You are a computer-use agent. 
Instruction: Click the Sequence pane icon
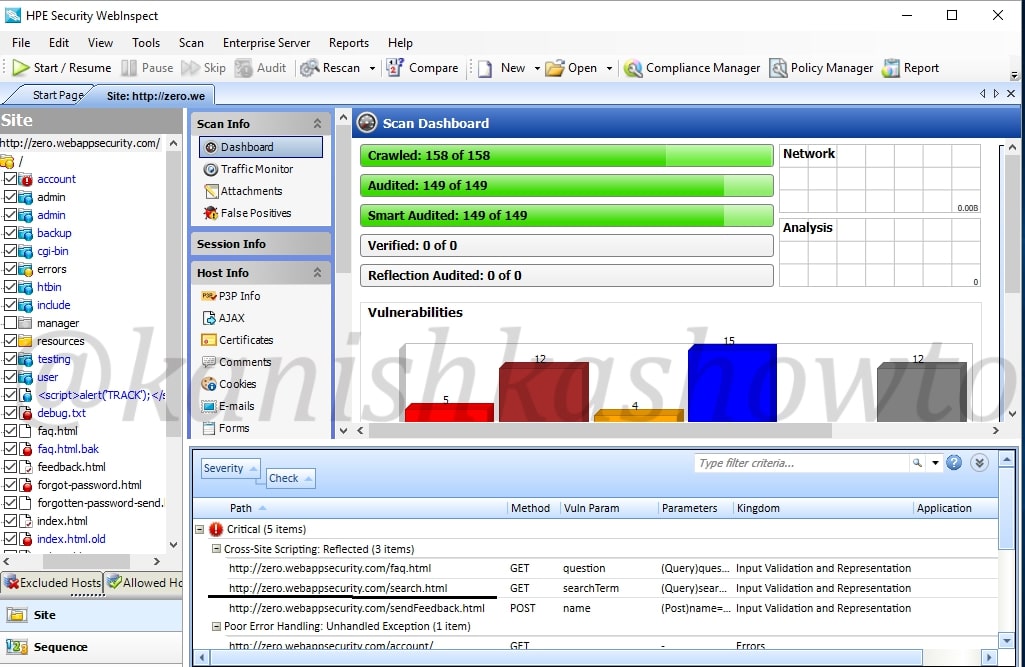pos(16,647)
